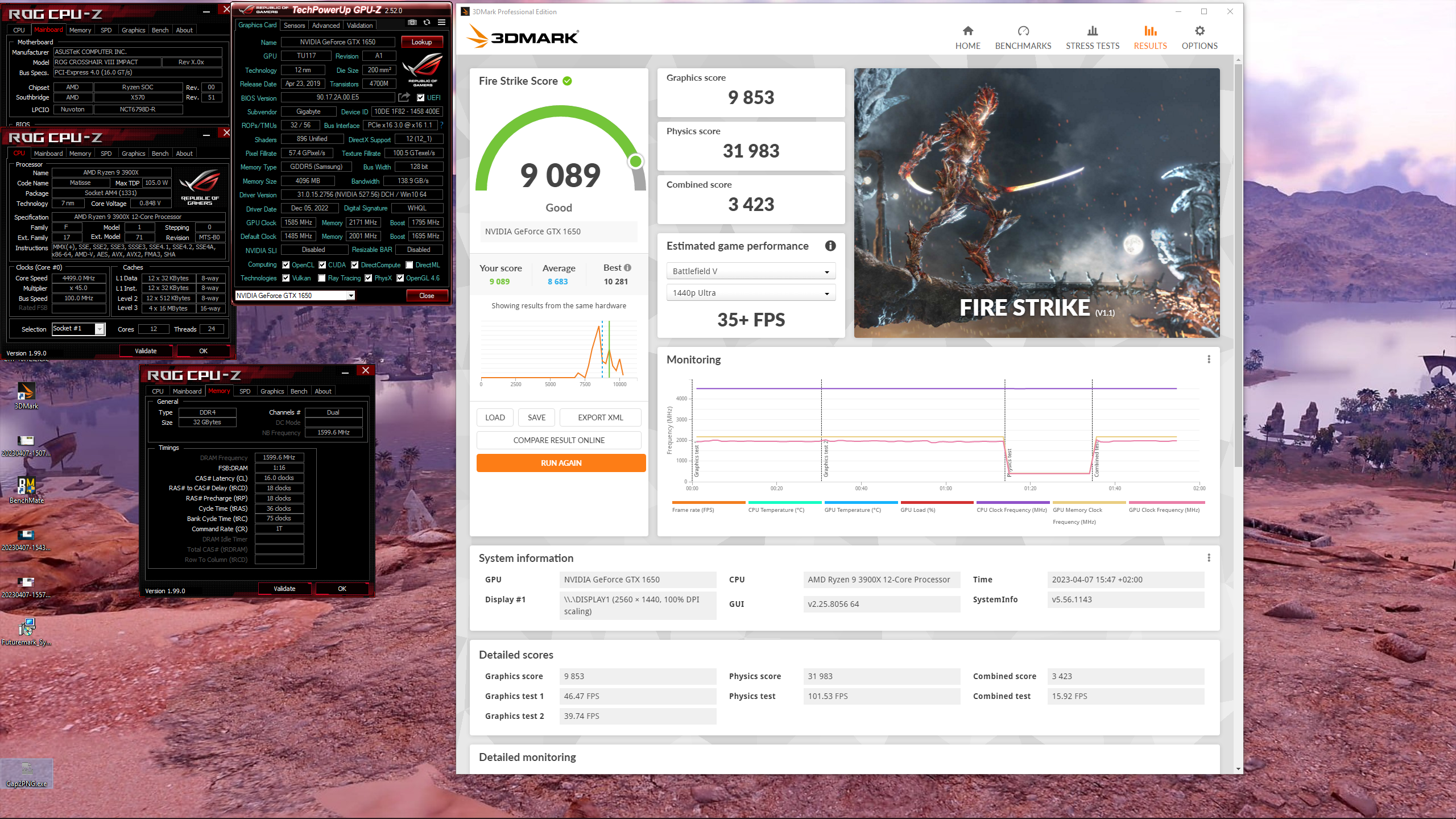
Task: Click the scroll-down arrow of the 3DMark scrollbar
Action: coord(1238,769)
